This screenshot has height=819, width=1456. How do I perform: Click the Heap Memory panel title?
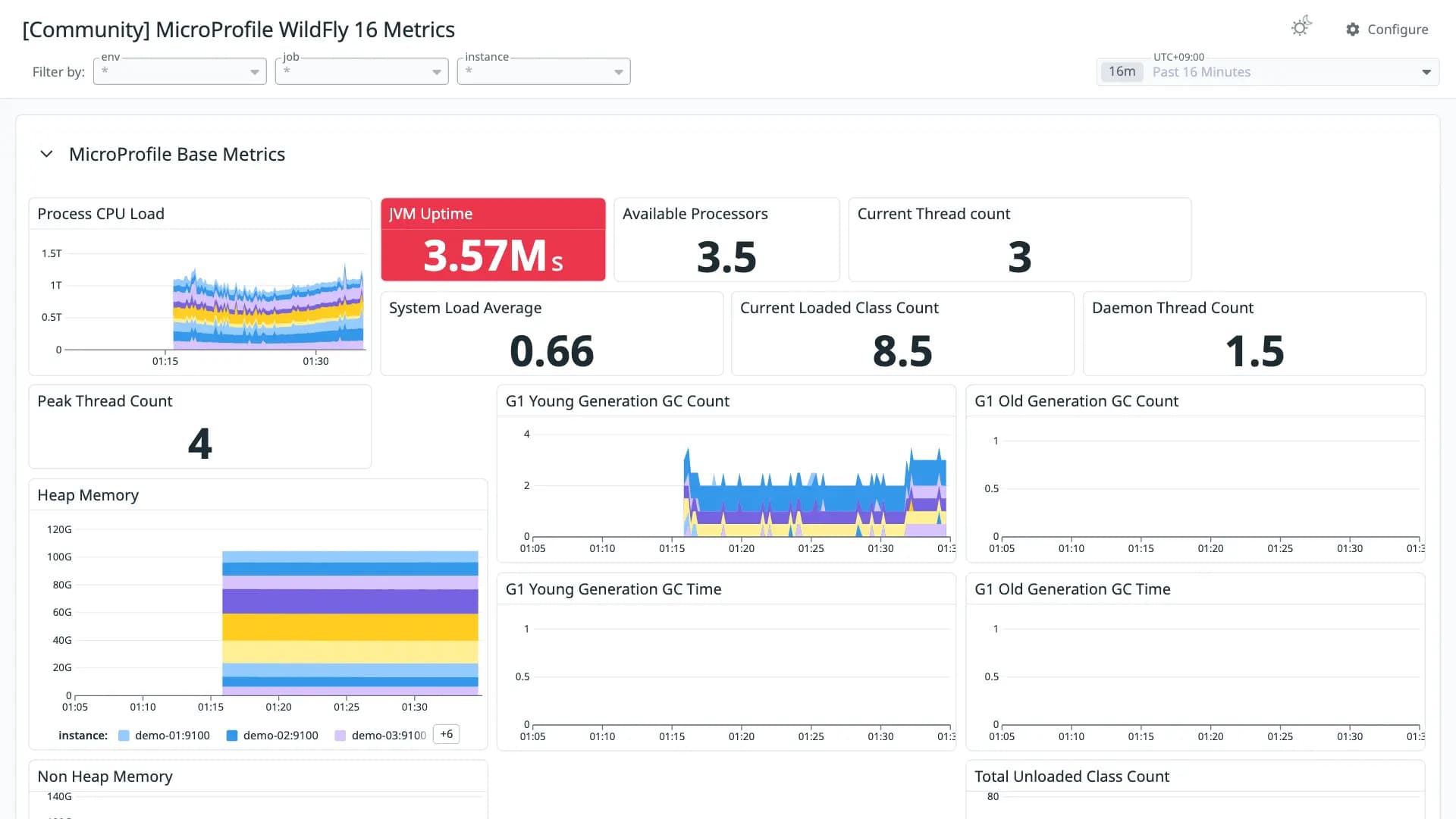(x=88, y=495)
